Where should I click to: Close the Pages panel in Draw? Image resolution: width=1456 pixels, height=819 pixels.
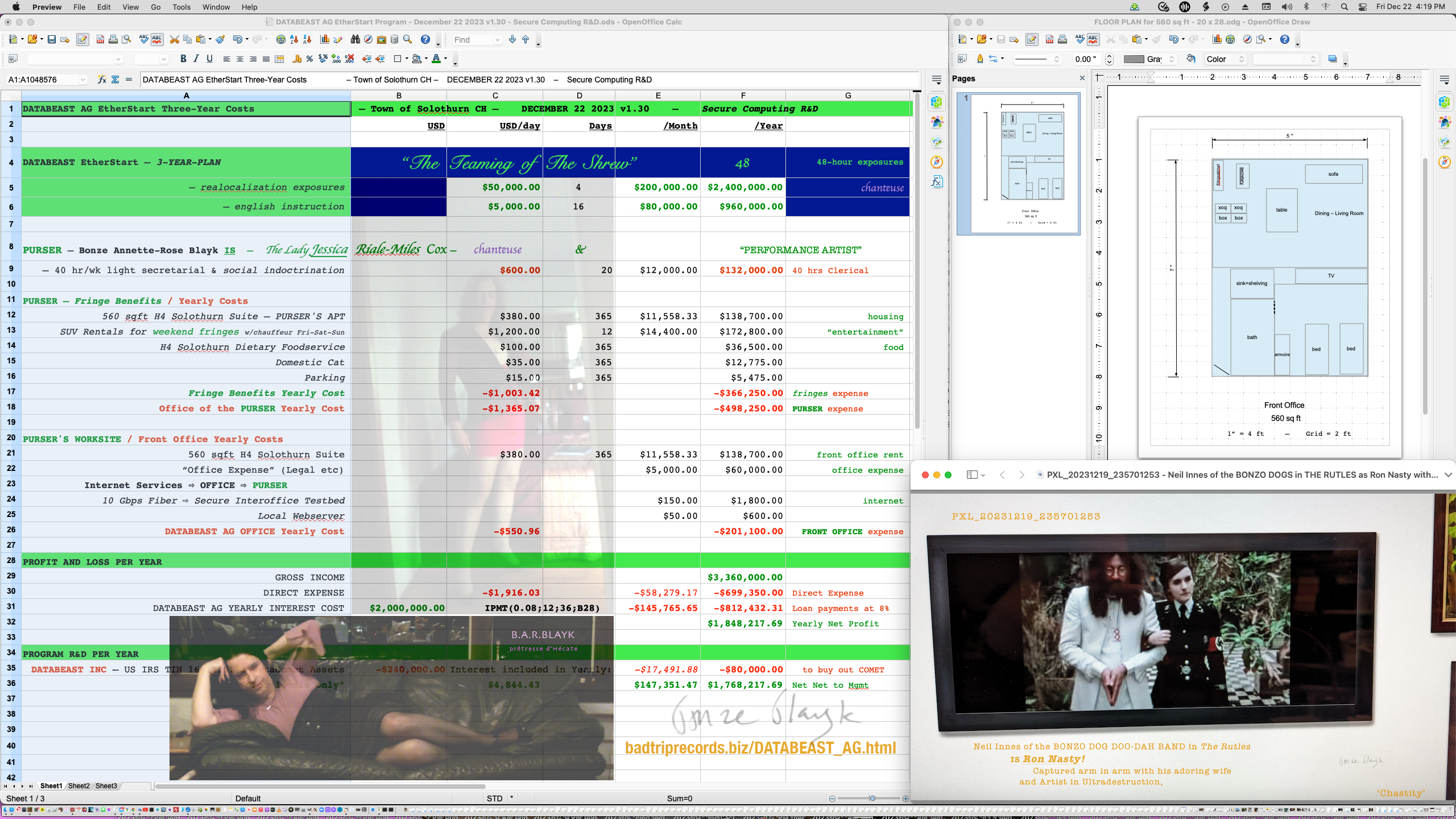point(1082,78)
